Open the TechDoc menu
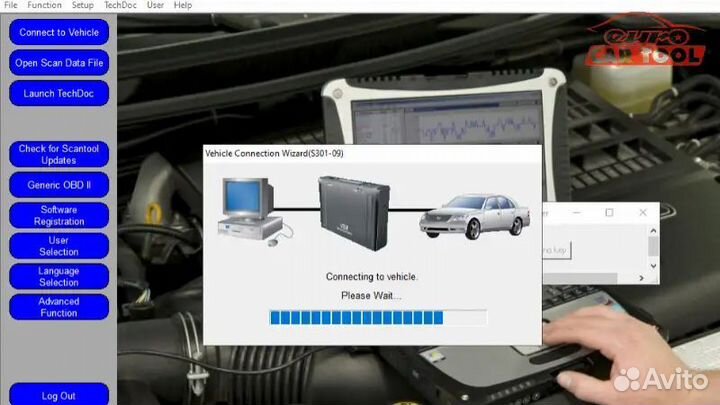The width and height of the screenshot is (720, 405). pyautogui.click(x=120, y=5)
